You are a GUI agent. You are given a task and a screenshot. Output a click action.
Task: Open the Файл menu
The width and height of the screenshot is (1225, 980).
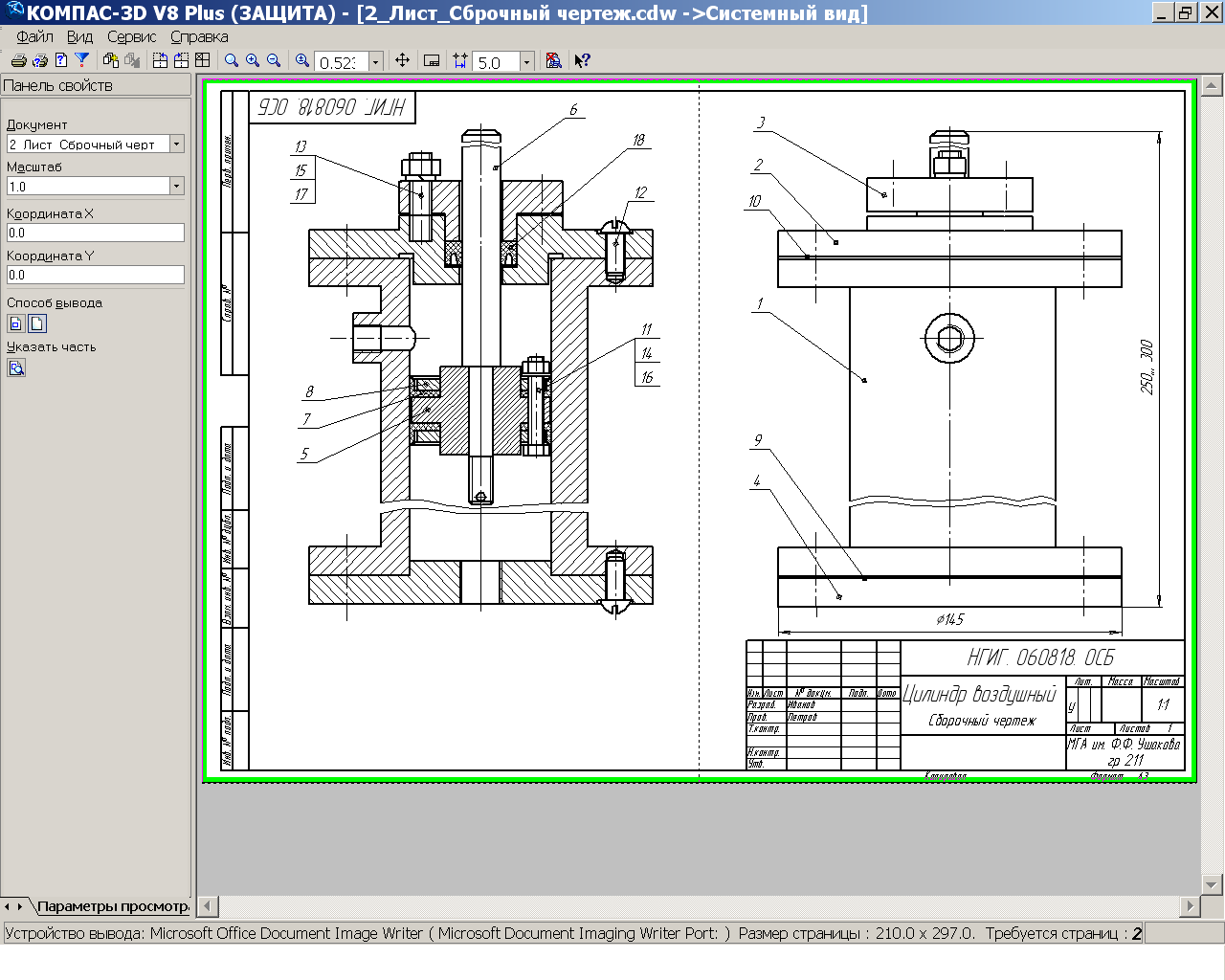(34, 36)
